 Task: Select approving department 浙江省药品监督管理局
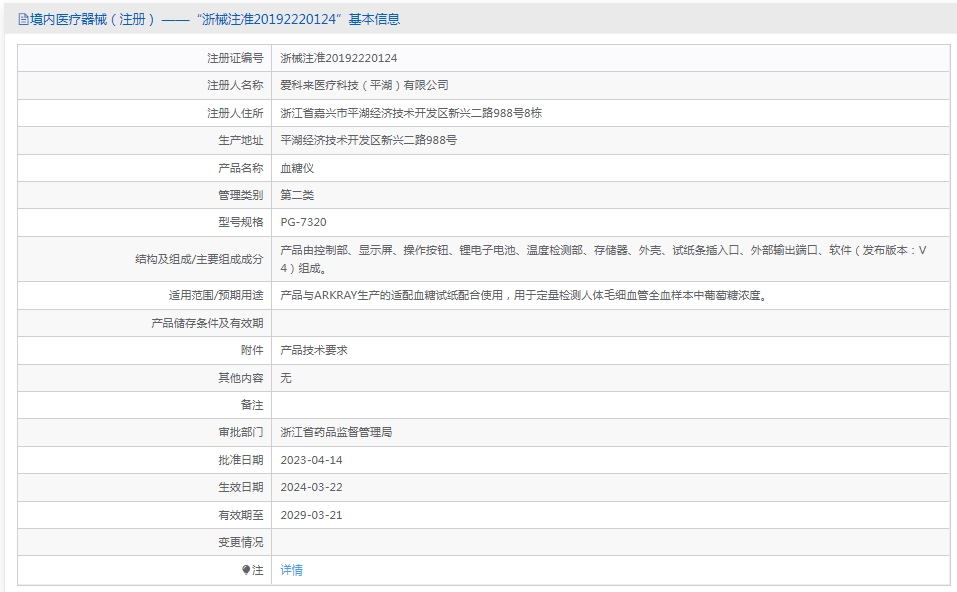336,432
